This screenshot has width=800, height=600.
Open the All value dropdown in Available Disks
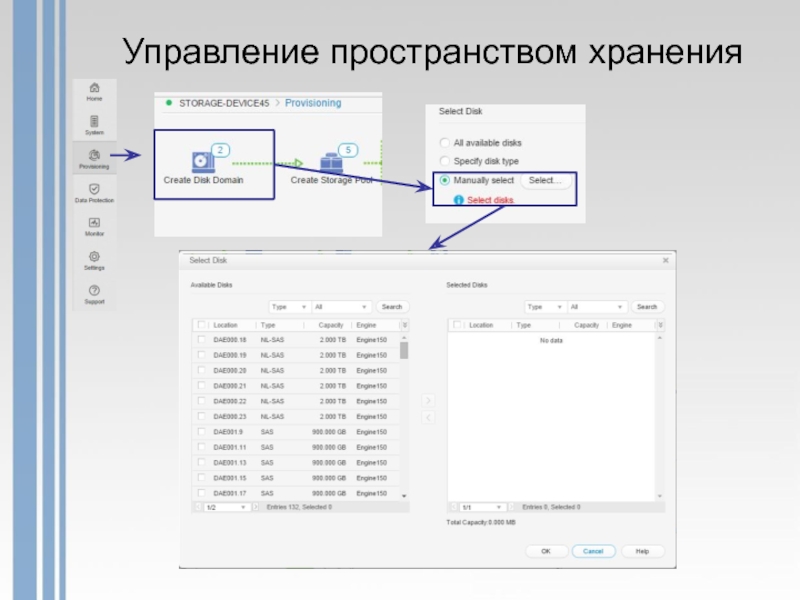point(341,307)
